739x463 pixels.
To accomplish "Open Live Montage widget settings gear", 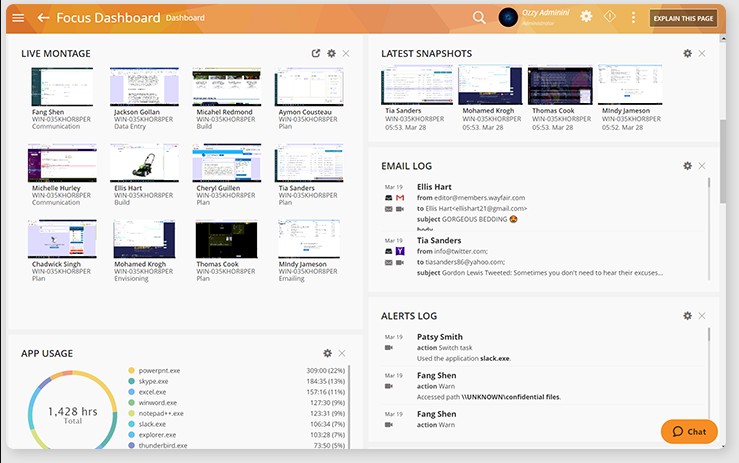I will click(x=331, y=53).
